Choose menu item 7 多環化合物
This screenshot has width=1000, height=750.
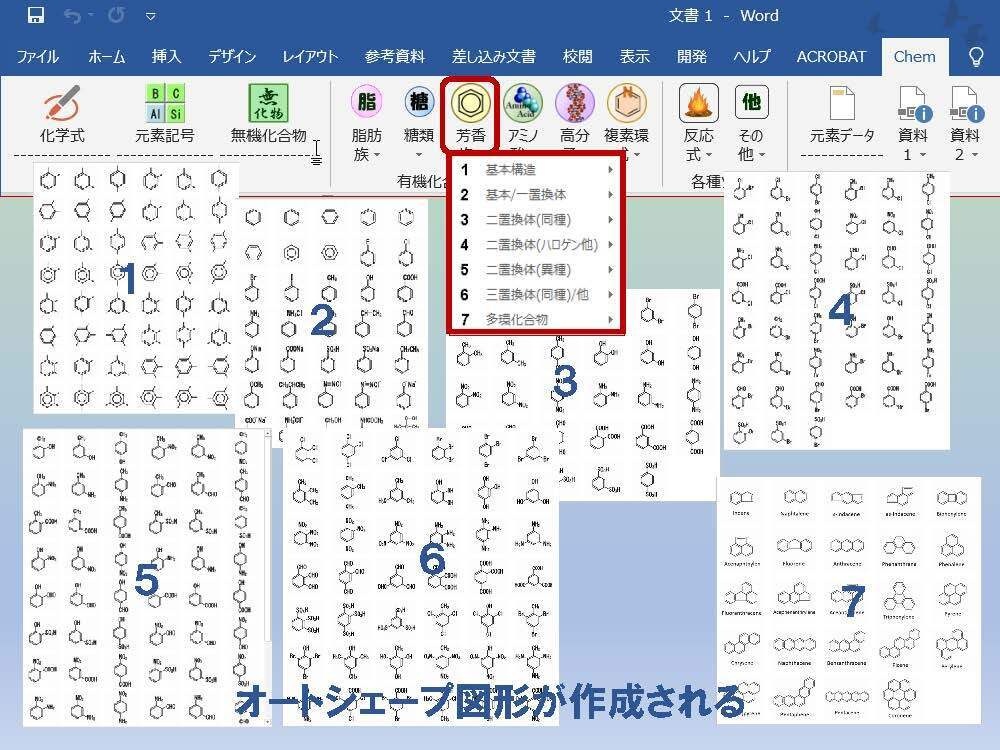pos(536,319)
